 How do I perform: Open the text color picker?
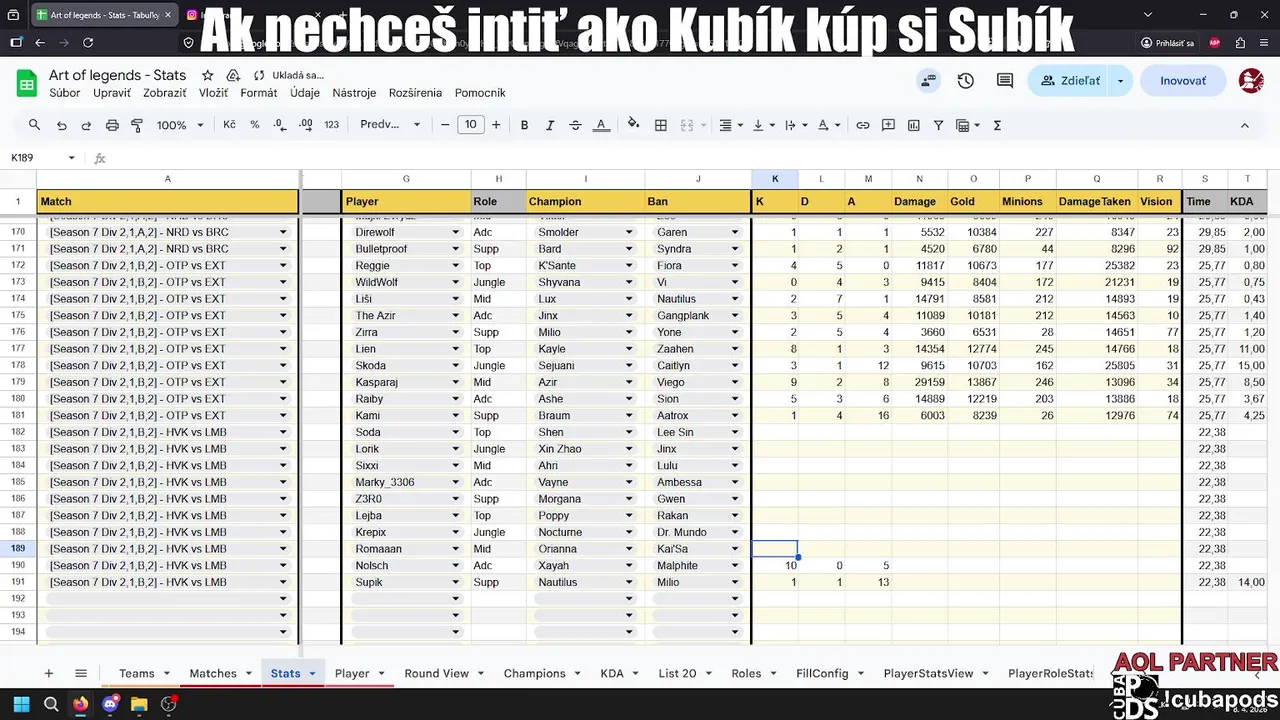tap(601, 125)
